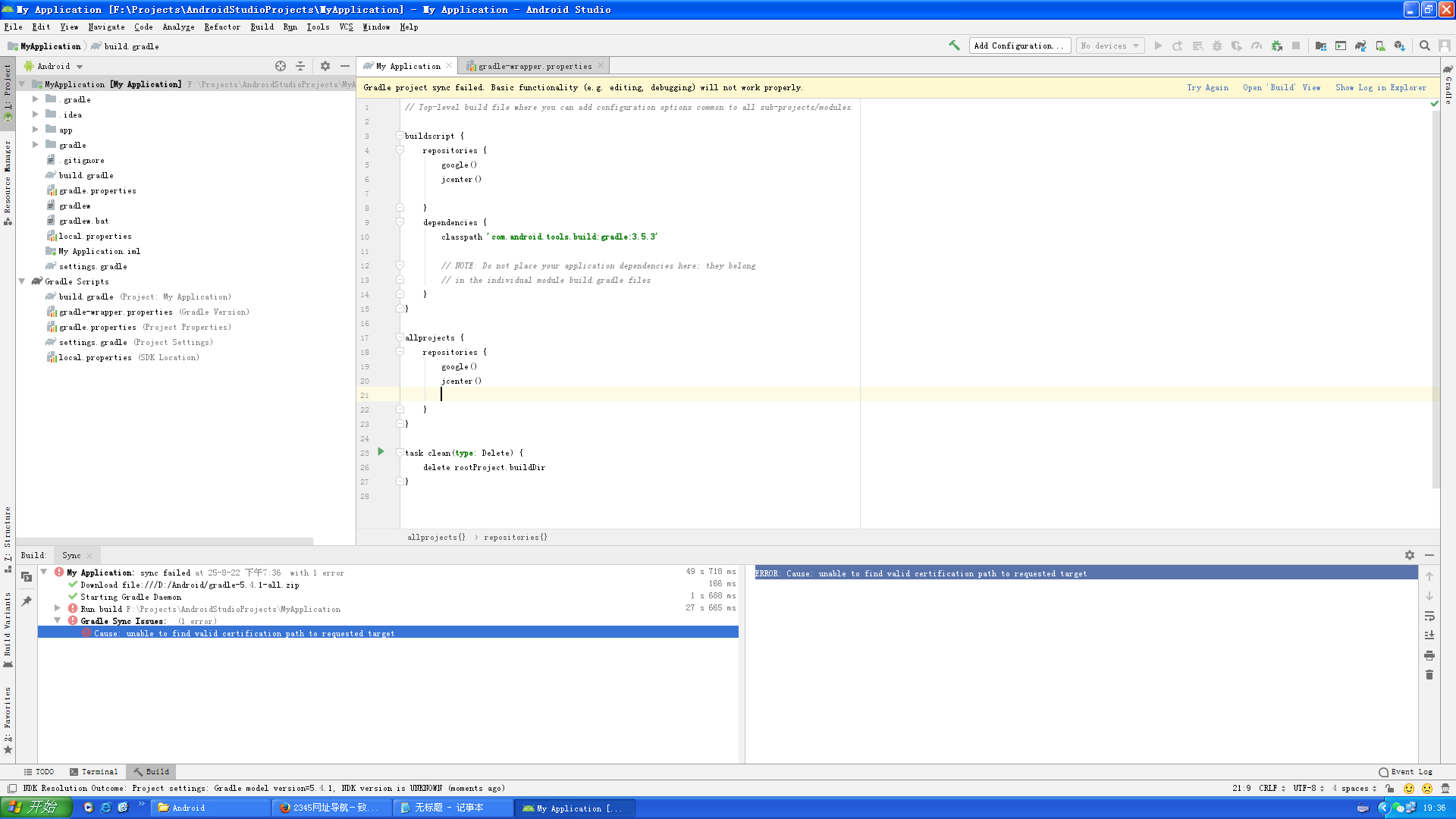This screenshot has width=1456, height=819.
Task: Open the Event Log button
Action: click(x=1405, y=772)
